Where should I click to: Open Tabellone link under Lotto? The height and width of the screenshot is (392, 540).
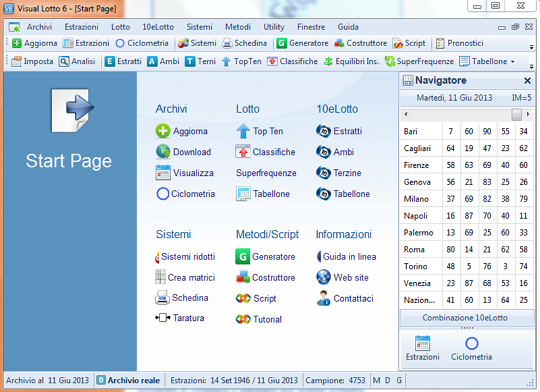click(263, 194)
